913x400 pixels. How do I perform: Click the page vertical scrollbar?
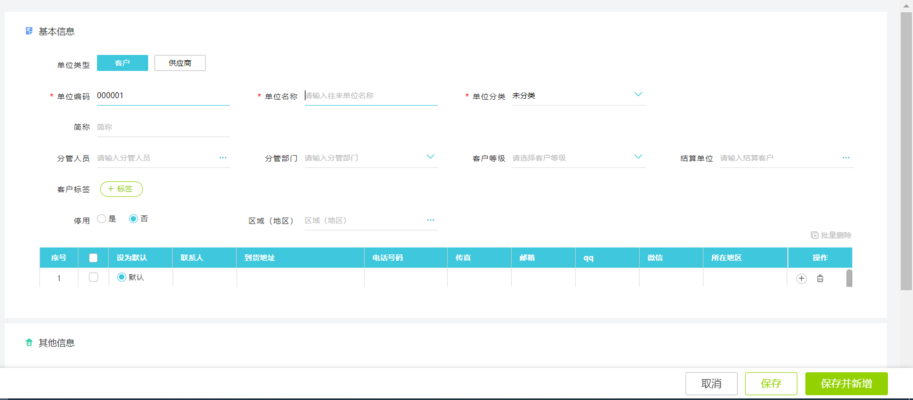click(x=907, y=150)
